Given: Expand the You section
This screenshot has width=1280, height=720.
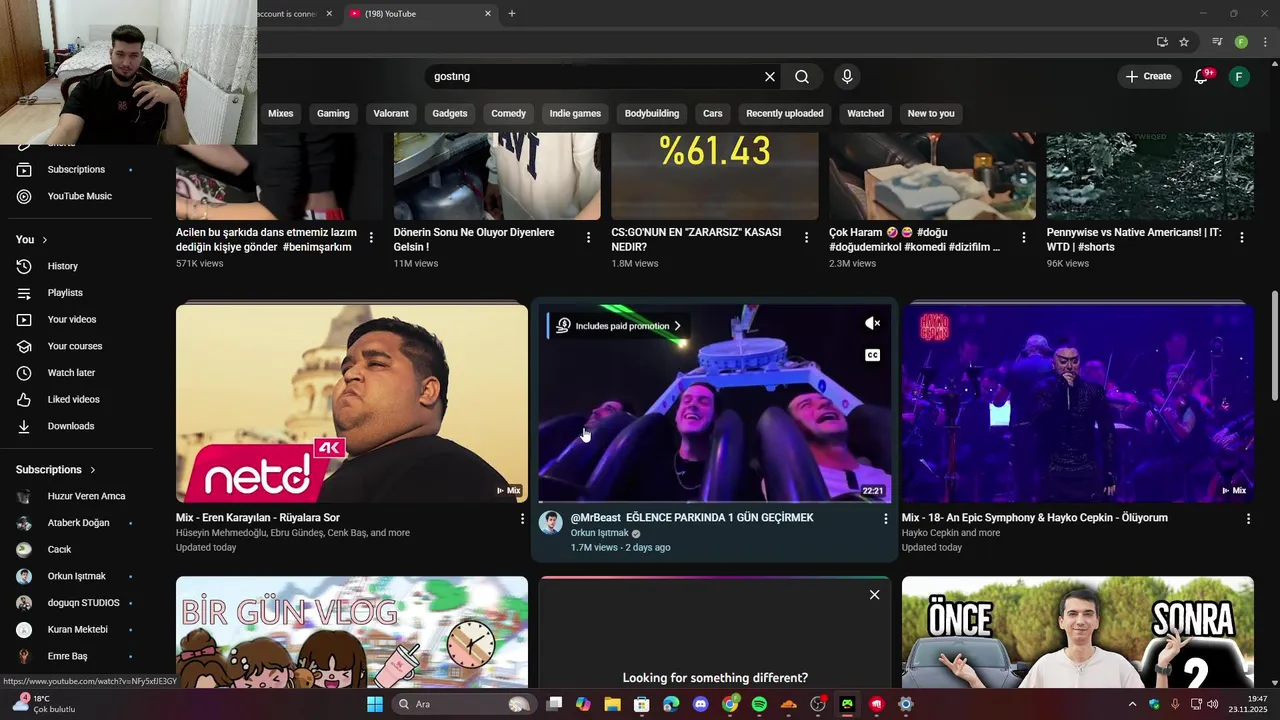Looking at the screenshot, I should pos(32,240).
